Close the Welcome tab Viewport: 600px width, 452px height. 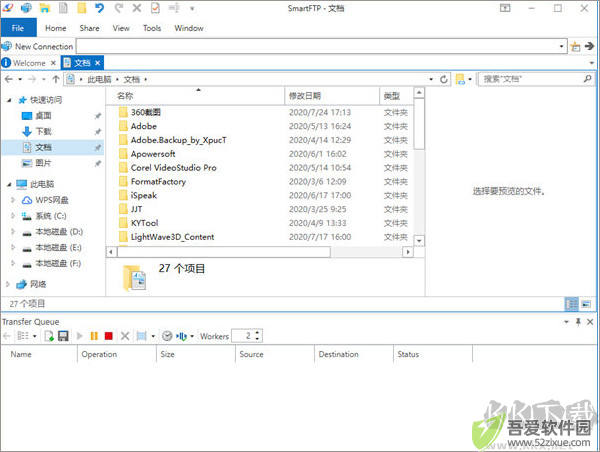[53, 63]
